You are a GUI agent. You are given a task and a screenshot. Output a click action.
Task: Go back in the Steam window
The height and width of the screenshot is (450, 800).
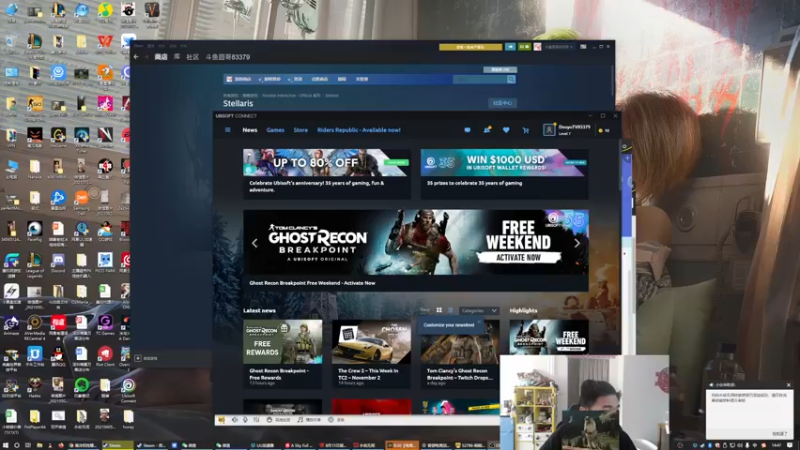click(136, 57)
